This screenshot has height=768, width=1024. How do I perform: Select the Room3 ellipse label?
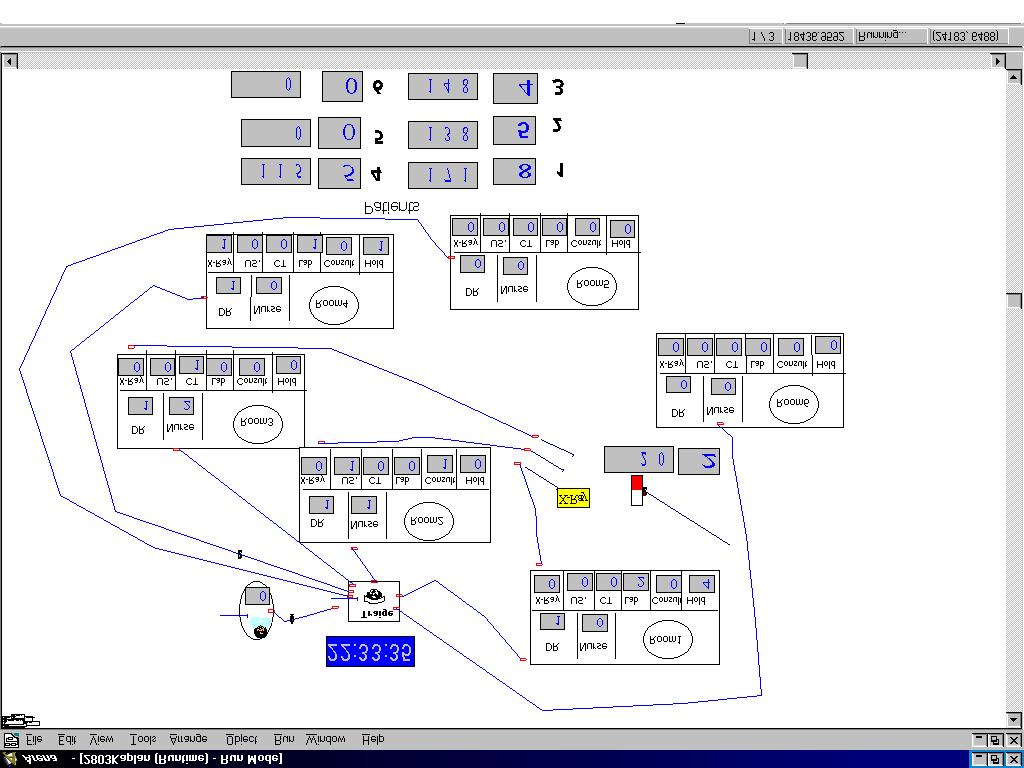coord(257,424)
